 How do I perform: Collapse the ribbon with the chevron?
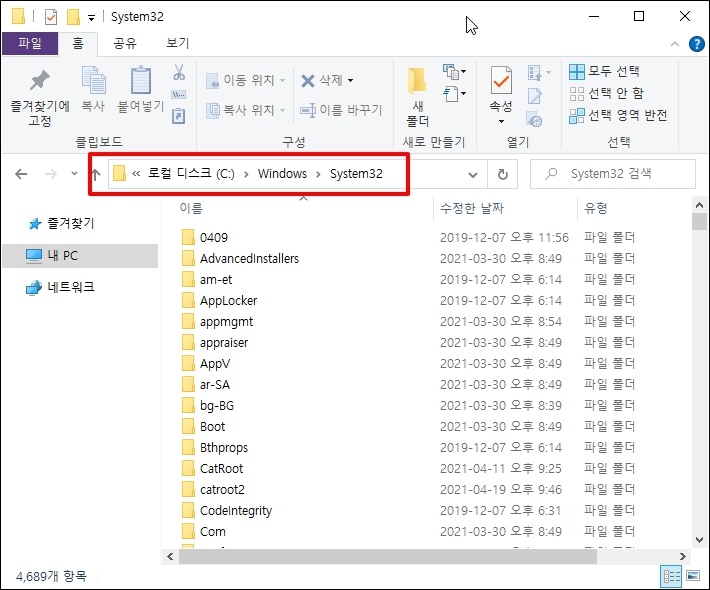point(675,44)
